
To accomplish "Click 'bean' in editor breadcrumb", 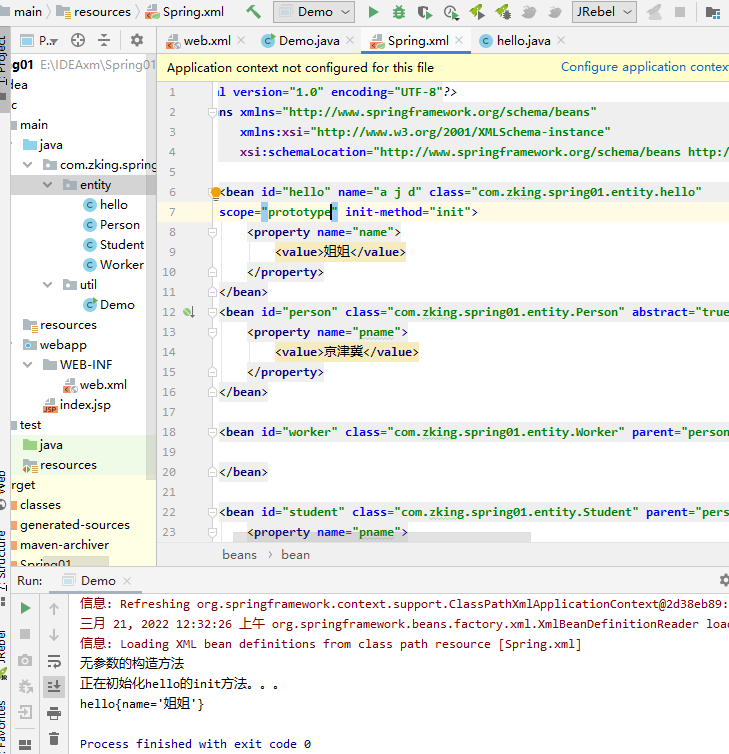I will tap(295, 555).
